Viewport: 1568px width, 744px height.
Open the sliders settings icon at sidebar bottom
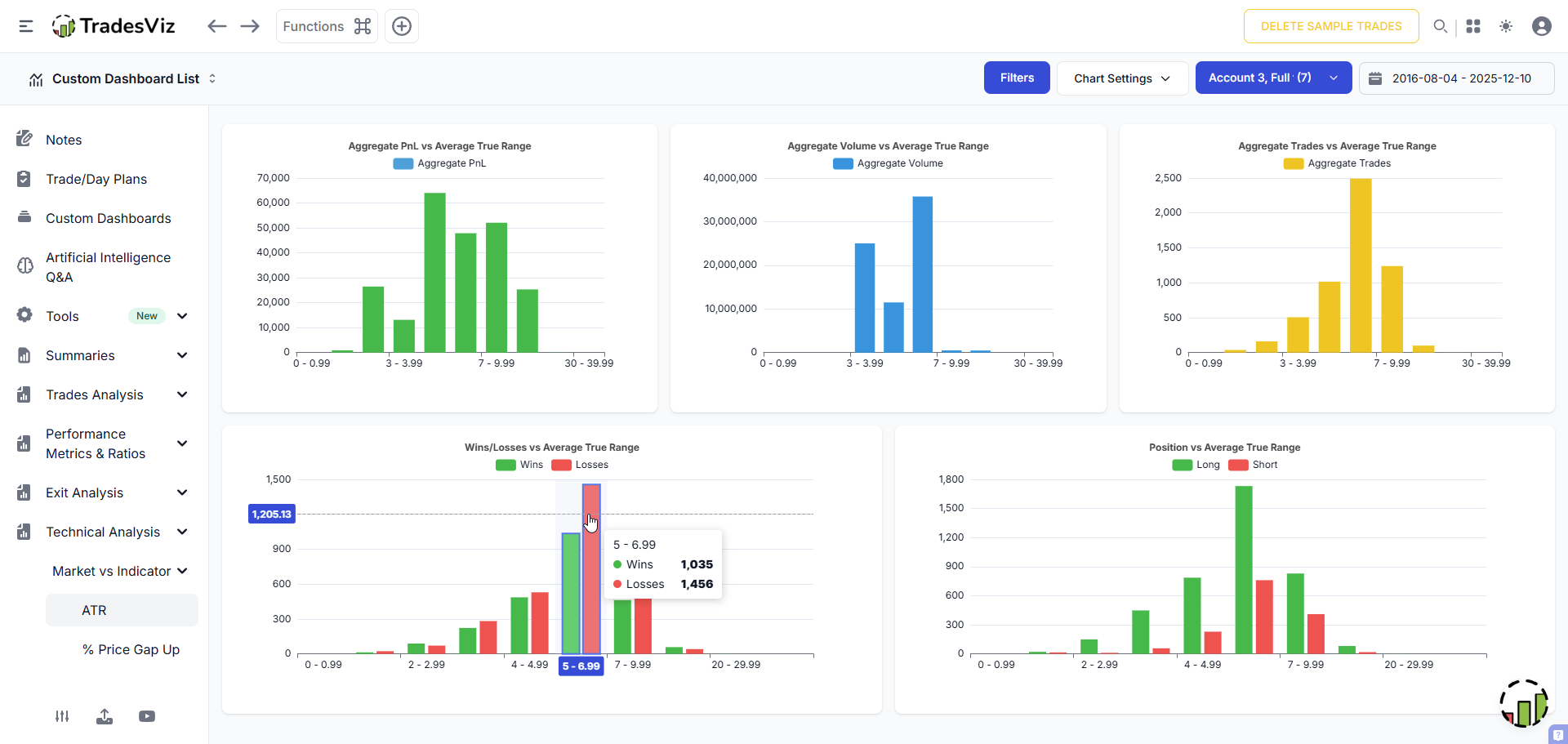coord(62,716)
